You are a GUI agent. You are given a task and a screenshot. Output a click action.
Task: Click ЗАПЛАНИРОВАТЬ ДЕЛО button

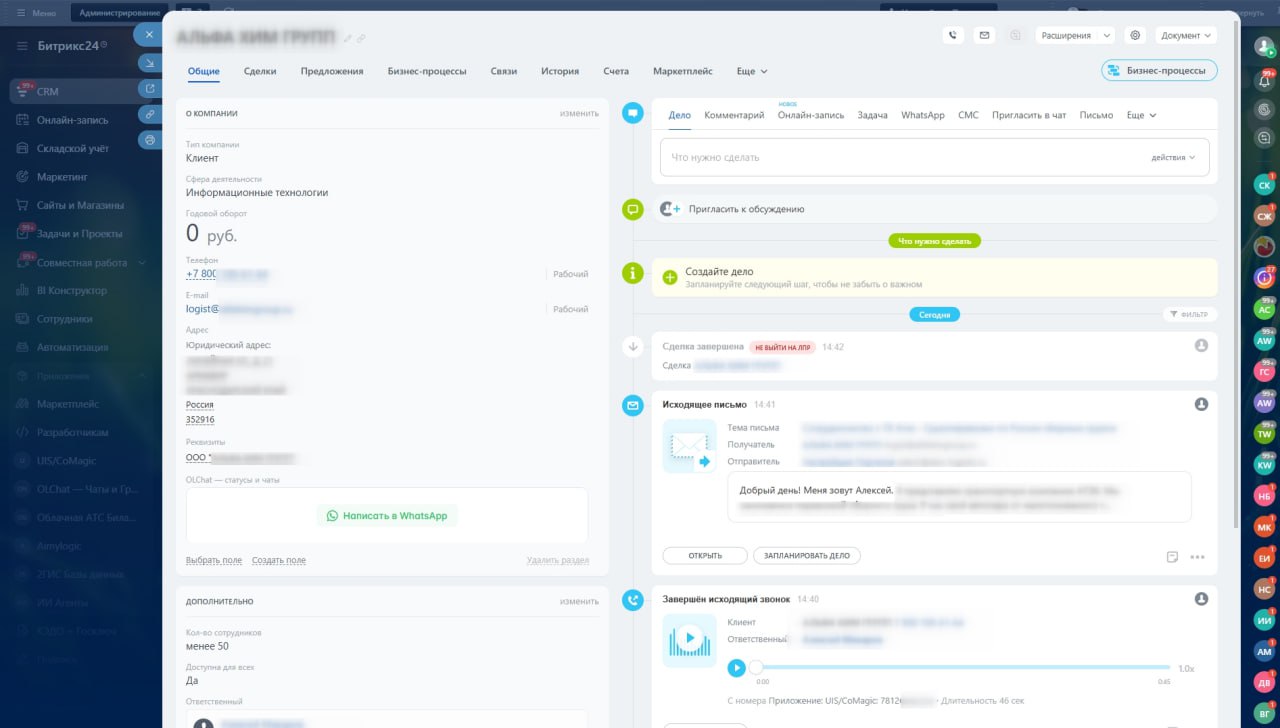pos(806,556)
